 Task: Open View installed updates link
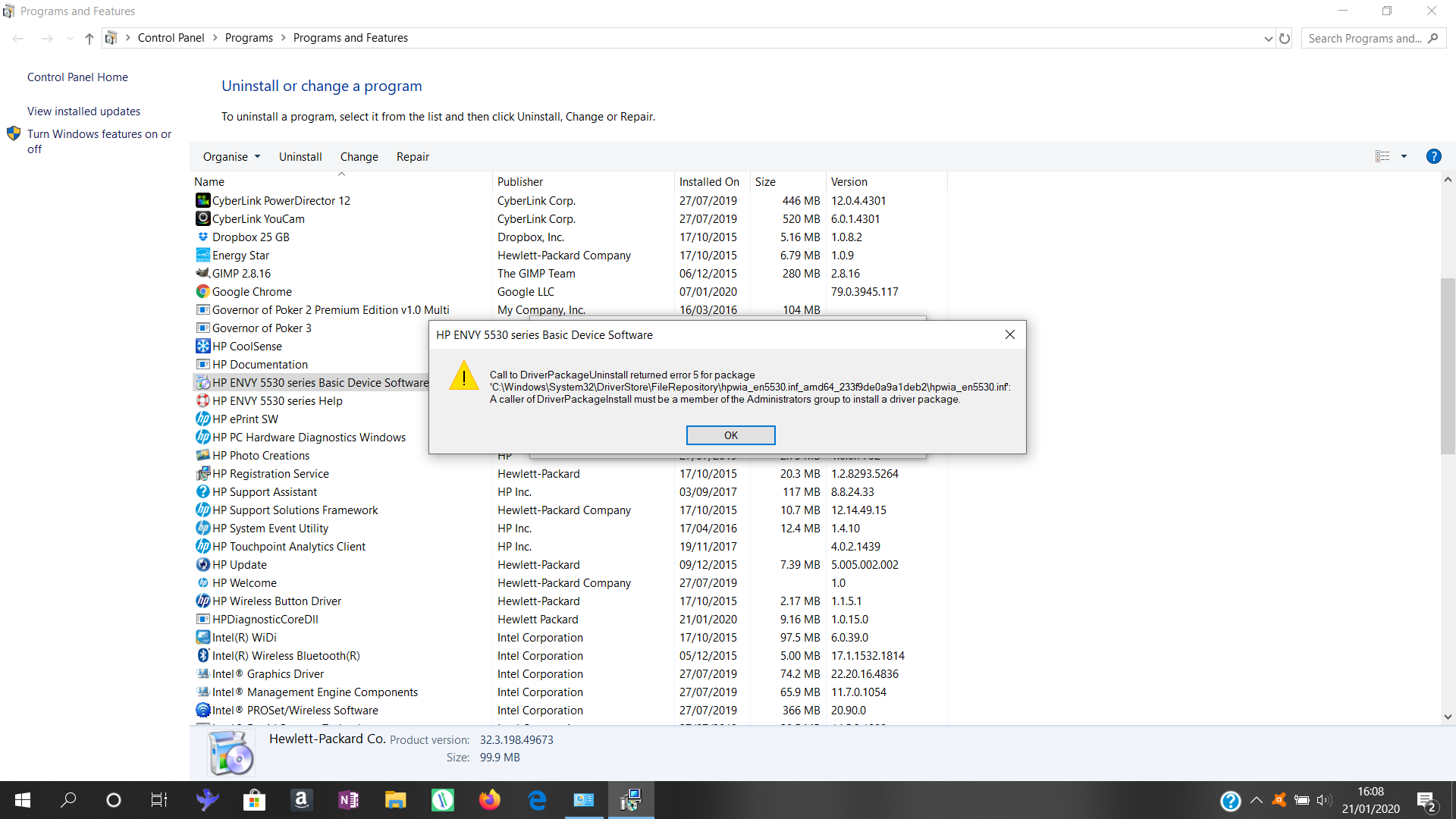coord(83,111)
